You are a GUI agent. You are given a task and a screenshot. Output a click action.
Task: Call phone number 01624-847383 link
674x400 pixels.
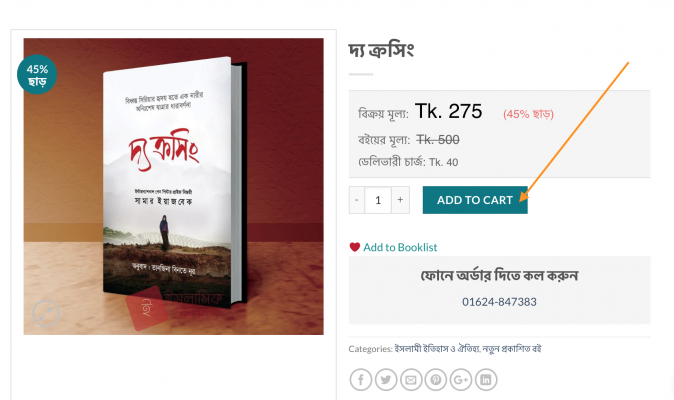(x=499, y=302)
